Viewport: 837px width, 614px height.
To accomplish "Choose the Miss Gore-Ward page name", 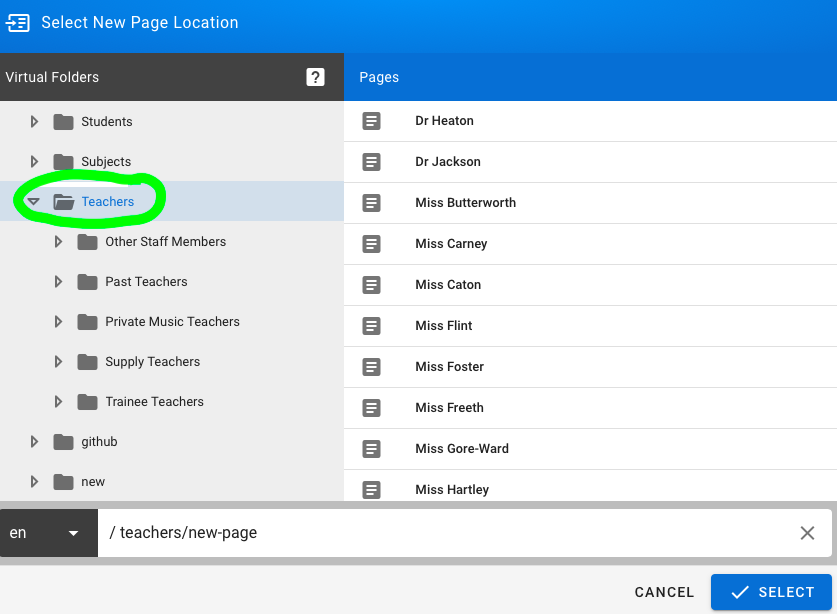I will point(462,449).
